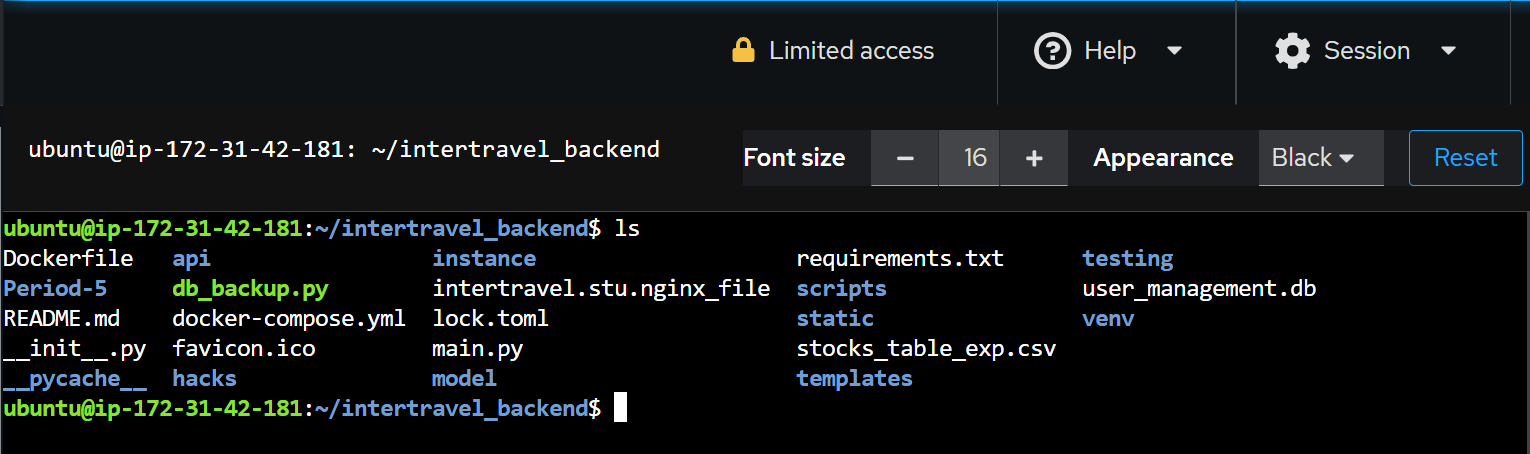The height and width of the screenshot is (454, 1530).
Task: Click the user_management.db file name
Action: click(x=1199, y=289)
